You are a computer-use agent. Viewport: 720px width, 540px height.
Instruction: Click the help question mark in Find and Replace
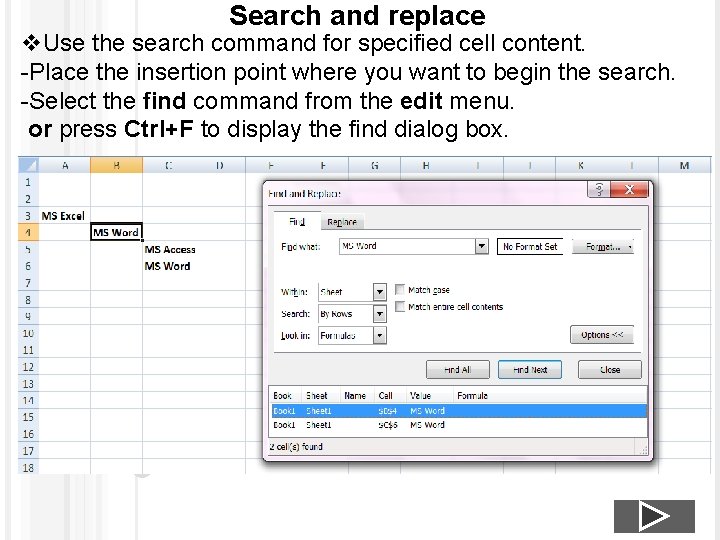click(599, 189)
